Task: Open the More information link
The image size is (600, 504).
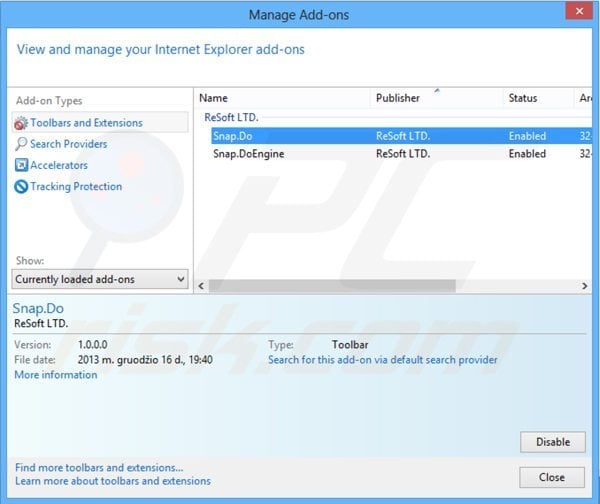Action: tap(55, 375)
